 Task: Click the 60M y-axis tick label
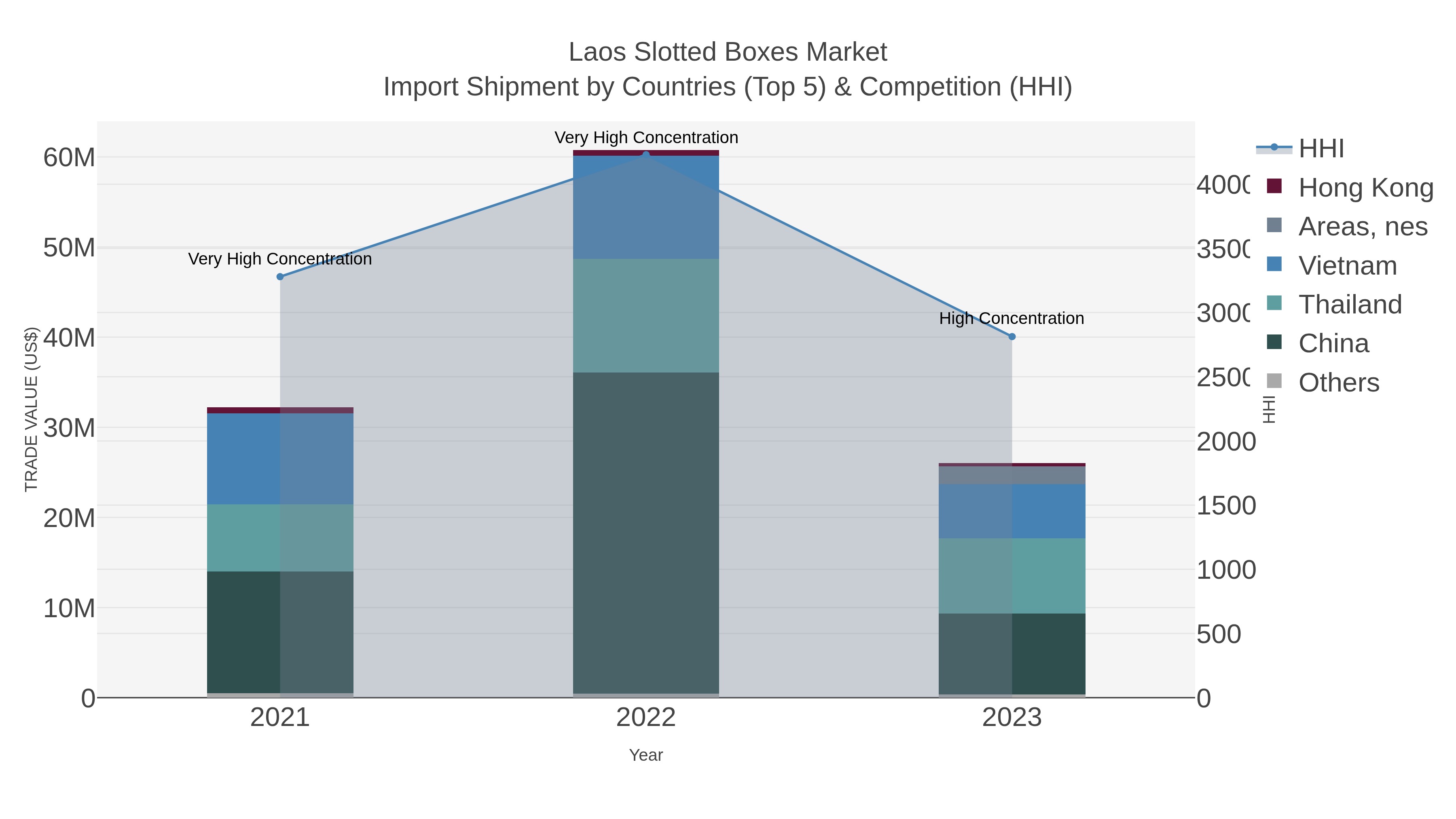click(70, 158)
